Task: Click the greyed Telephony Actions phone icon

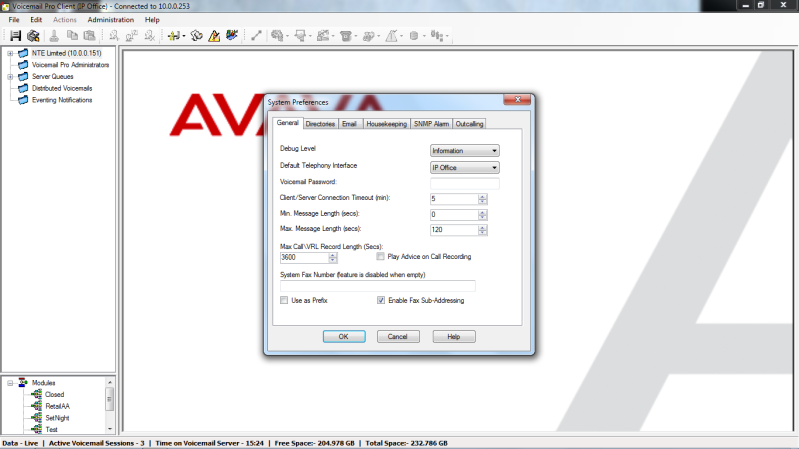Action: pyautogui.click(x=346, y=36)
